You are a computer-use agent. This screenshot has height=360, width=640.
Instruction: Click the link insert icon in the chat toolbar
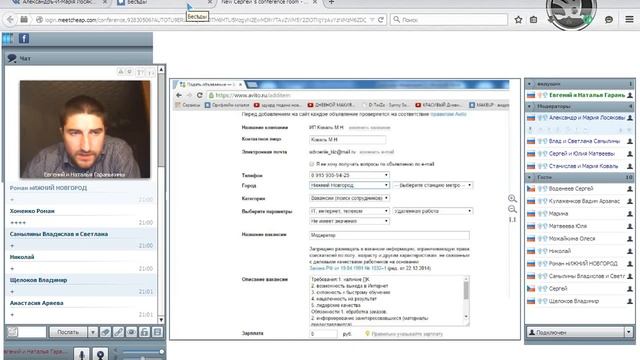tap(118, 332)
